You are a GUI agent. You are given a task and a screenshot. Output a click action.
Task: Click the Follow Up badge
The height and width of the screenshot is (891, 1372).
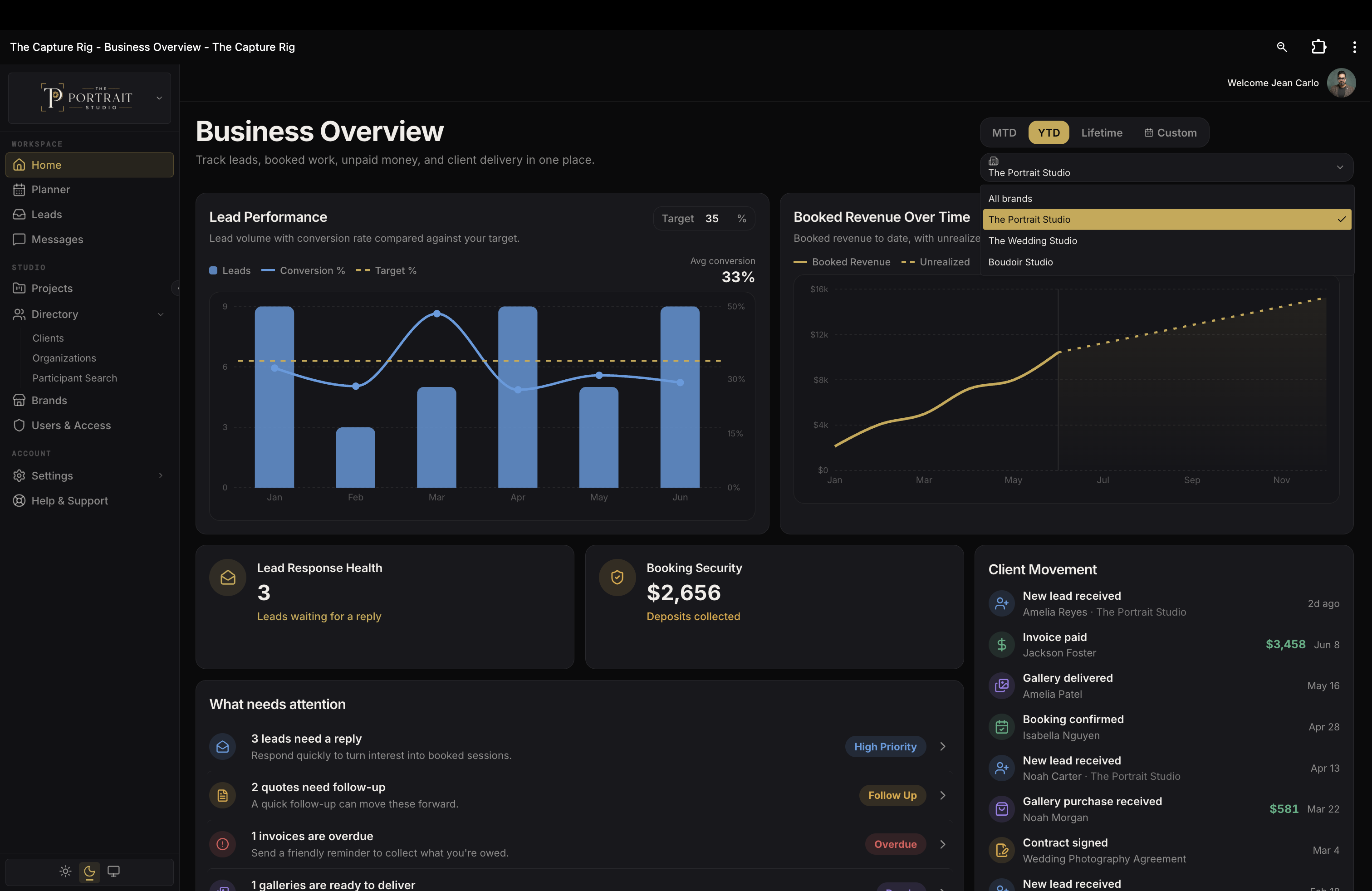[x=892, y=795]
